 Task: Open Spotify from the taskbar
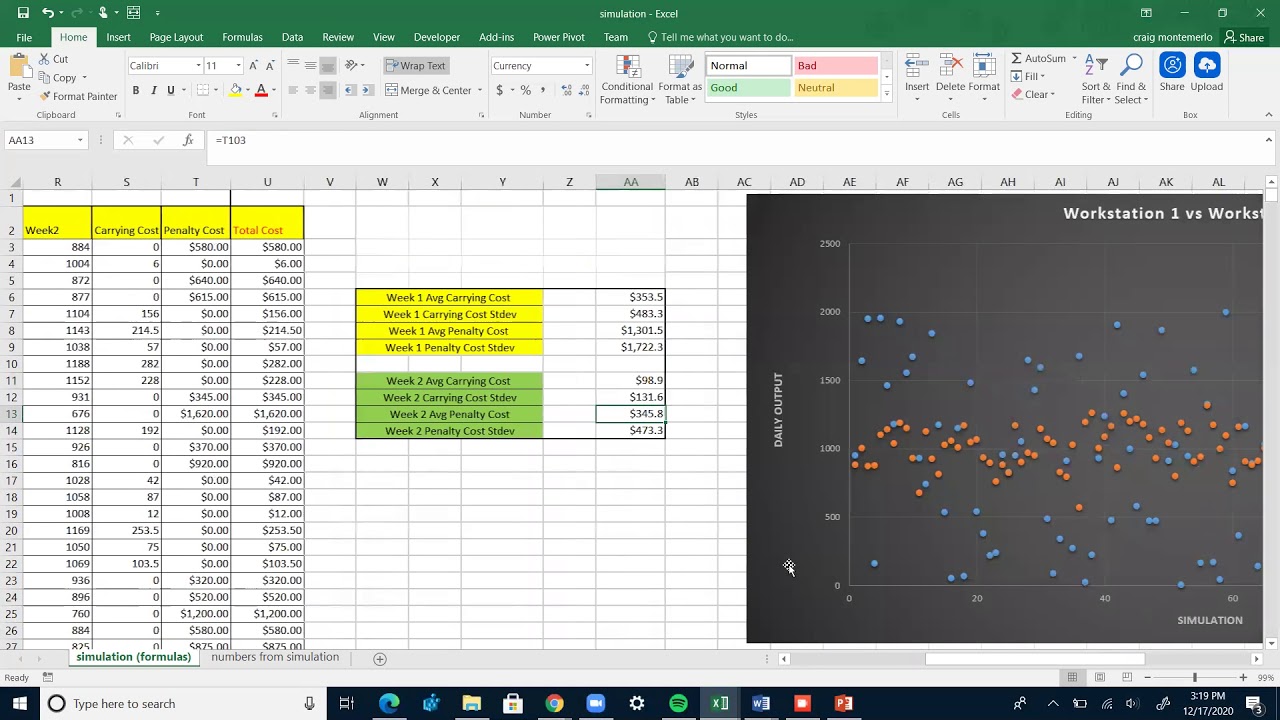(x=678, y=704)
